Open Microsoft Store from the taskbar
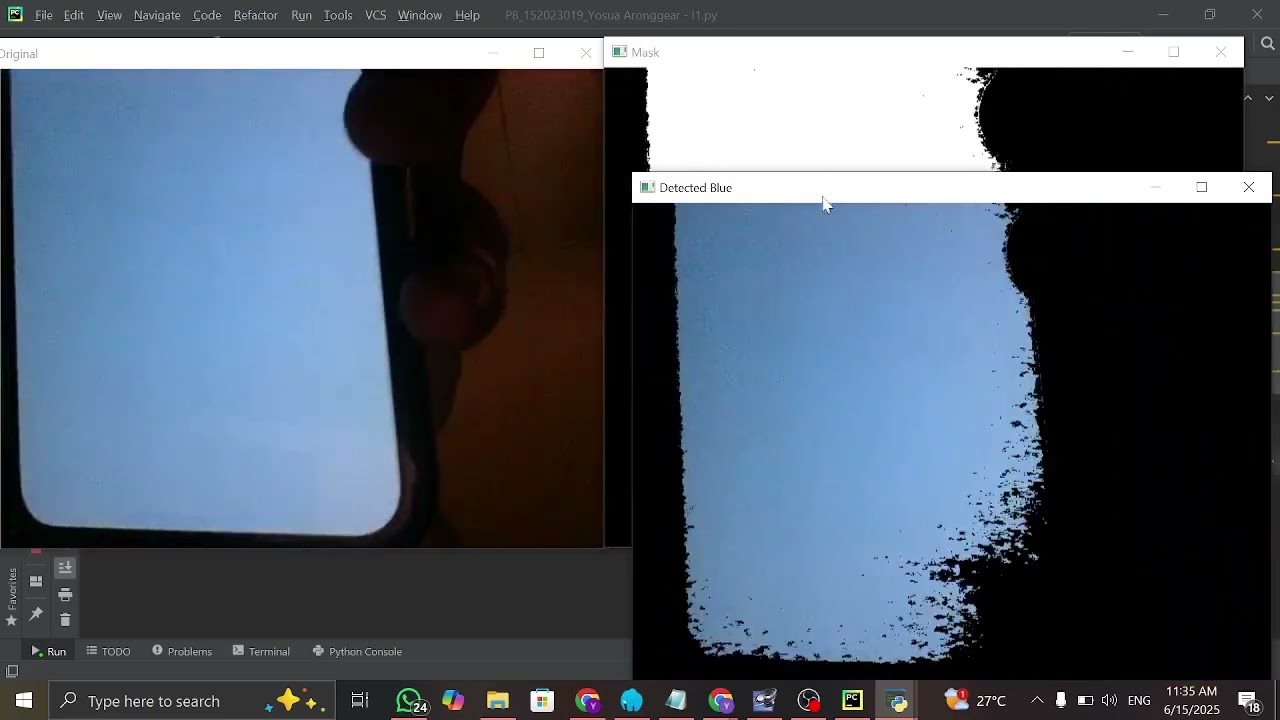Viewport: 1280px width, 720px height. pos(542,701)
